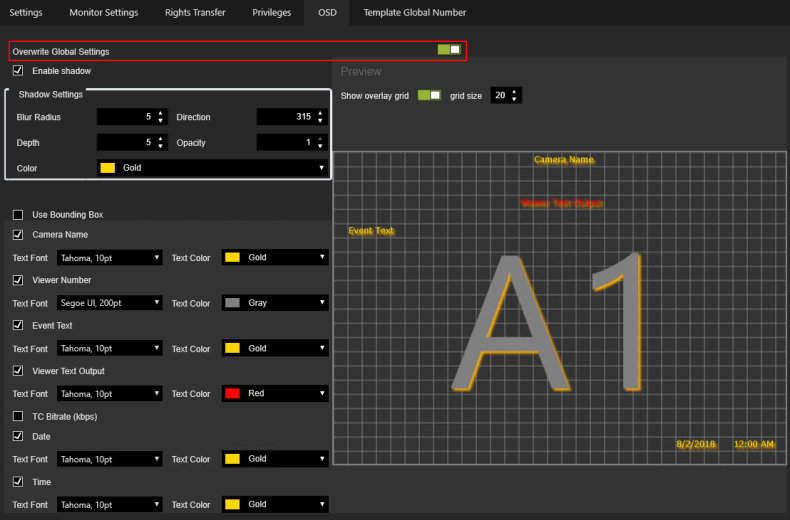Uncheck the Viewer Number checkbox
Viewport: 790px width, 520px height.
pyautogui.click(x=18, y=280)
